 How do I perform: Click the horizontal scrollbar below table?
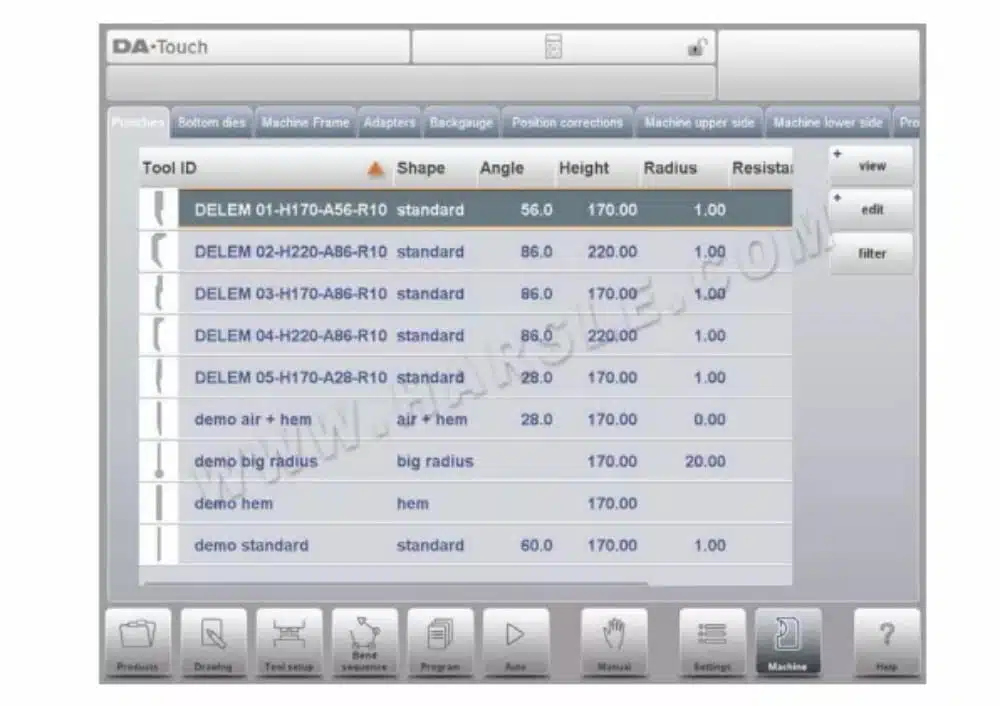tap(396, 583)
